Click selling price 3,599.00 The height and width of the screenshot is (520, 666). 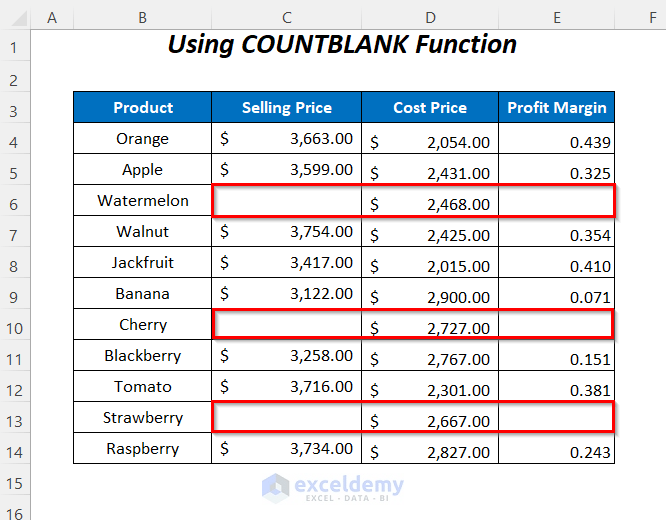287,170
